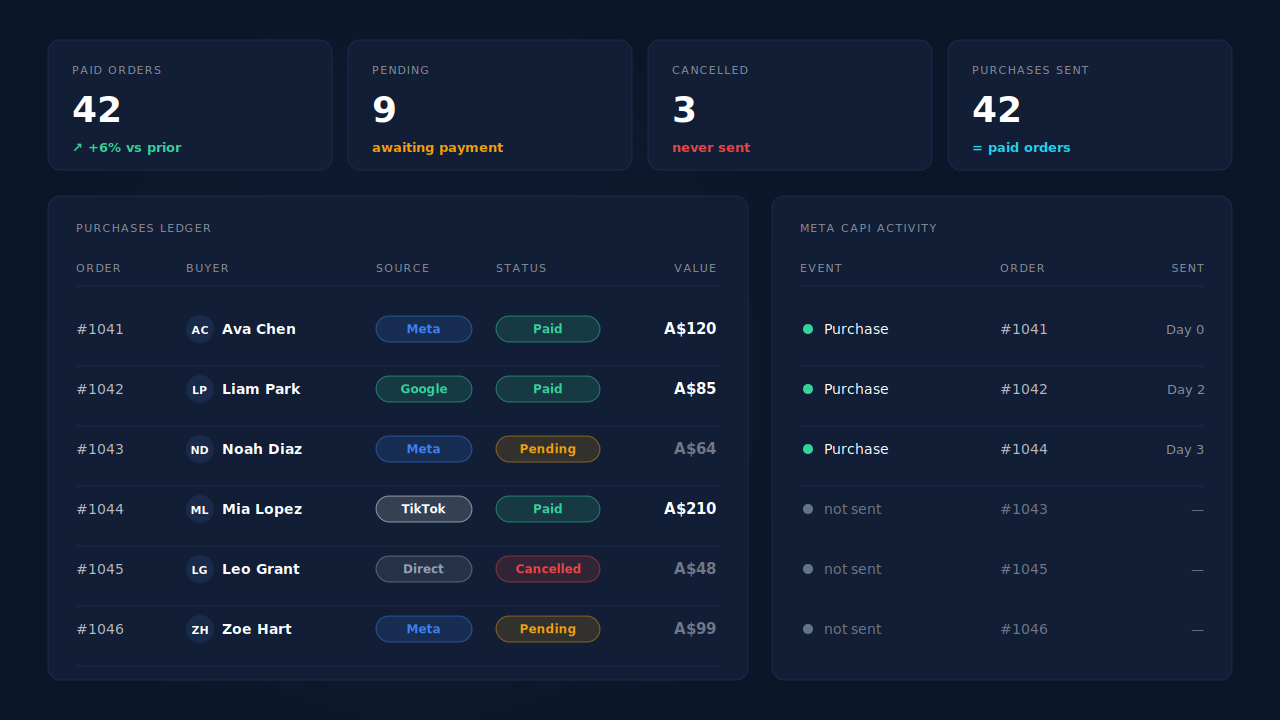Click green status dot for order #1041 Purchase event
This screenshot has height=720, width=1280.
coord(808,329)
